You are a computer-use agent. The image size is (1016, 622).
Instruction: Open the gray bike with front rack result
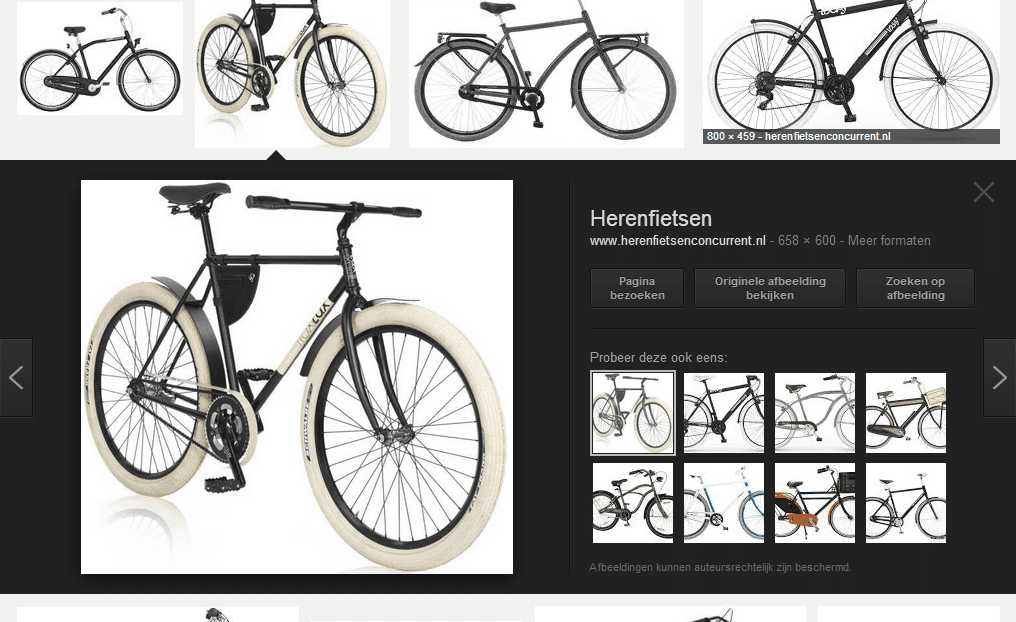tap(546, 74)
